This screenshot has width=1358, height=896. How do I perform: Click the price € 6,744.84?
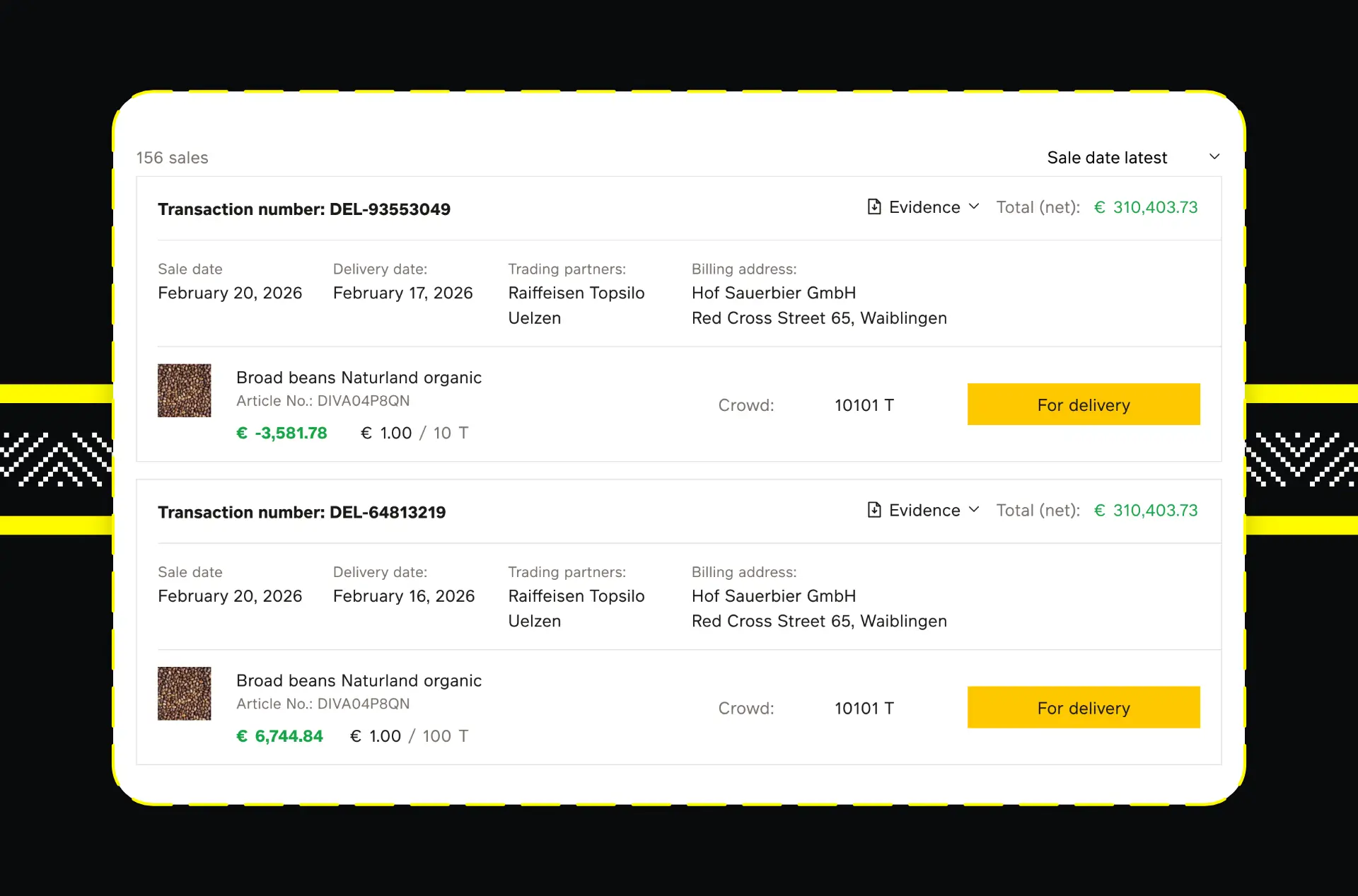279,736
